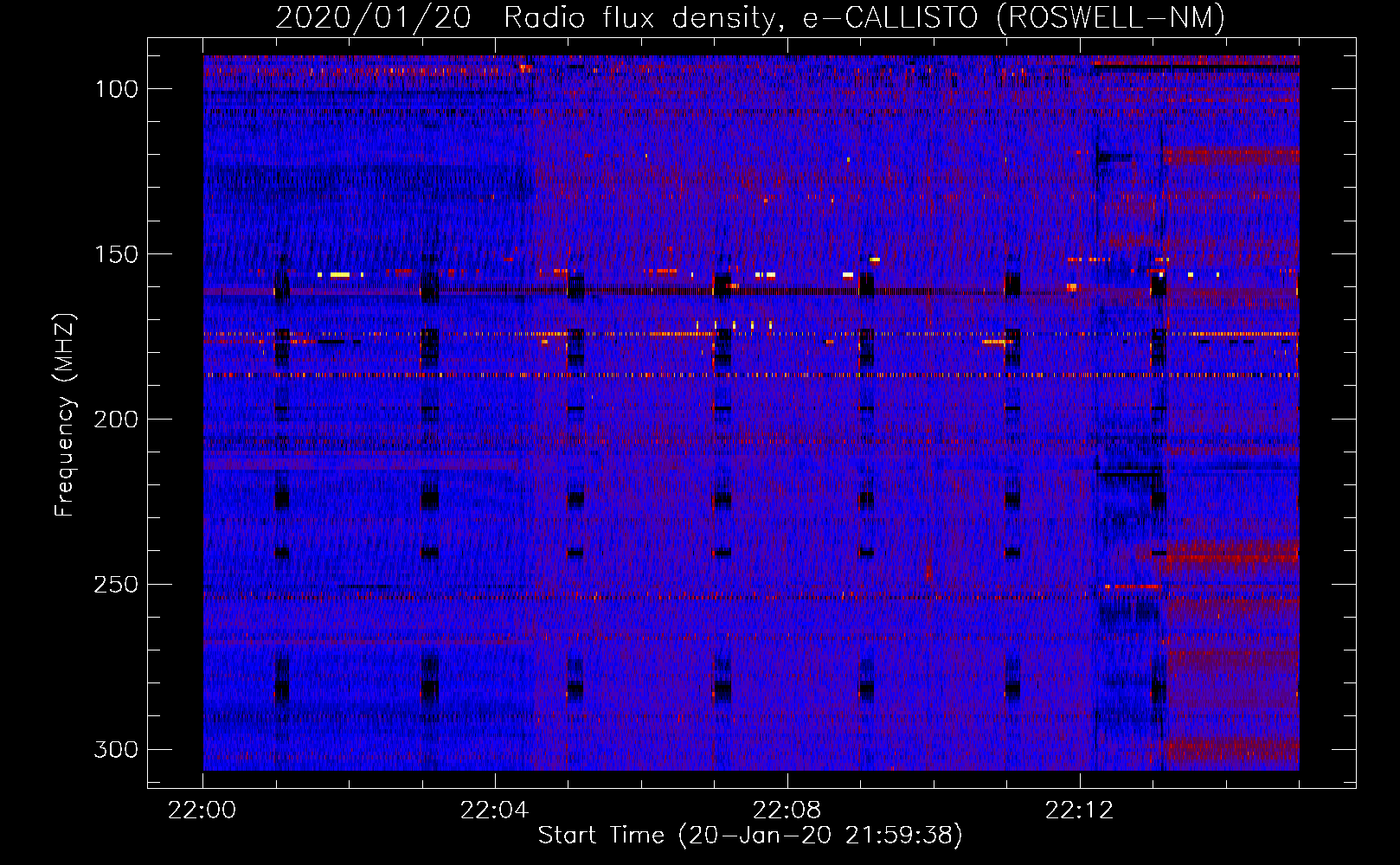Click the "250" frequency tick label
The image size is (1400, 865).
(x=115, y=585)
